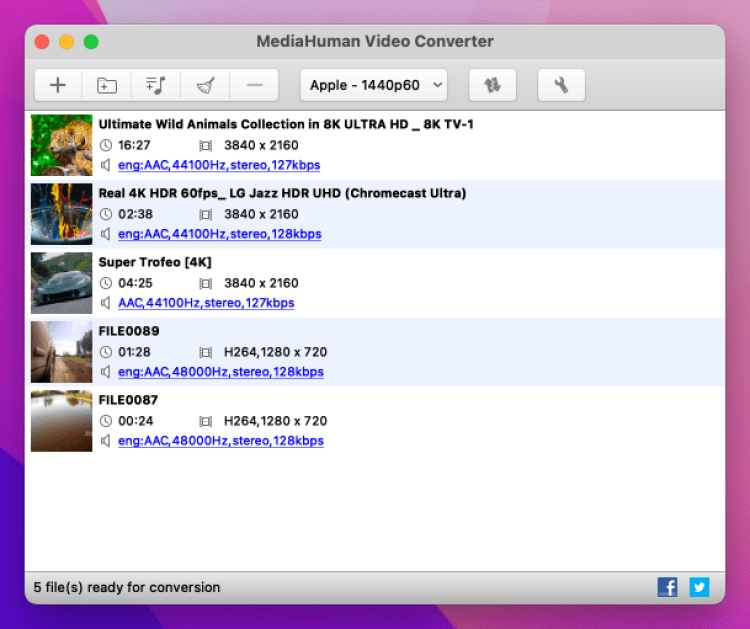Open the Apple - 1440p60 format dropdown
Image resolution: width=750 pixels, height=629 pixels.
pos(374,85)
